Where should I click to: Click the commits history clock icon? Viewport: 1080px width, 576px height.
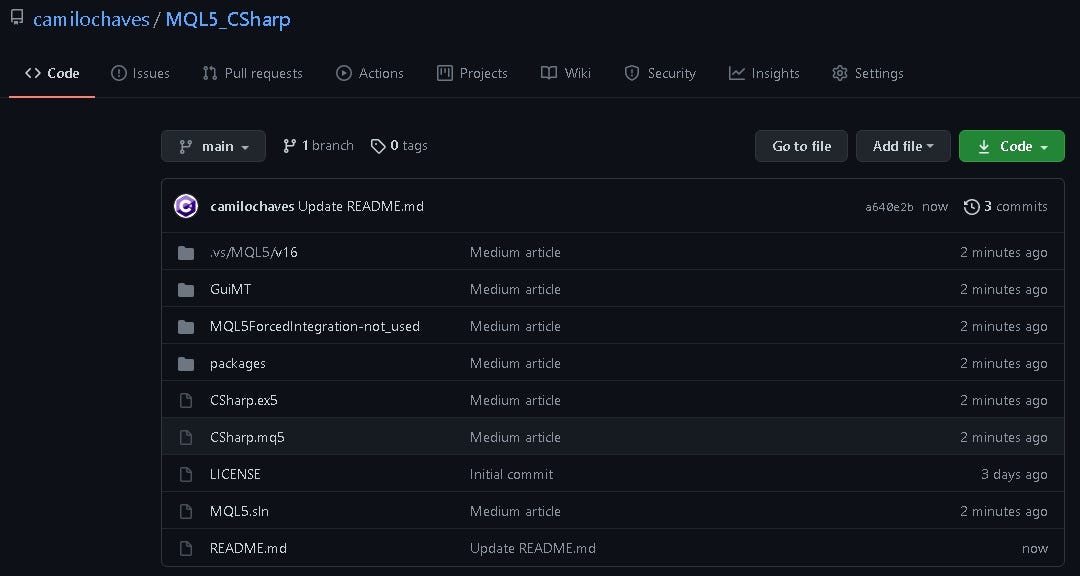(971, 207)
